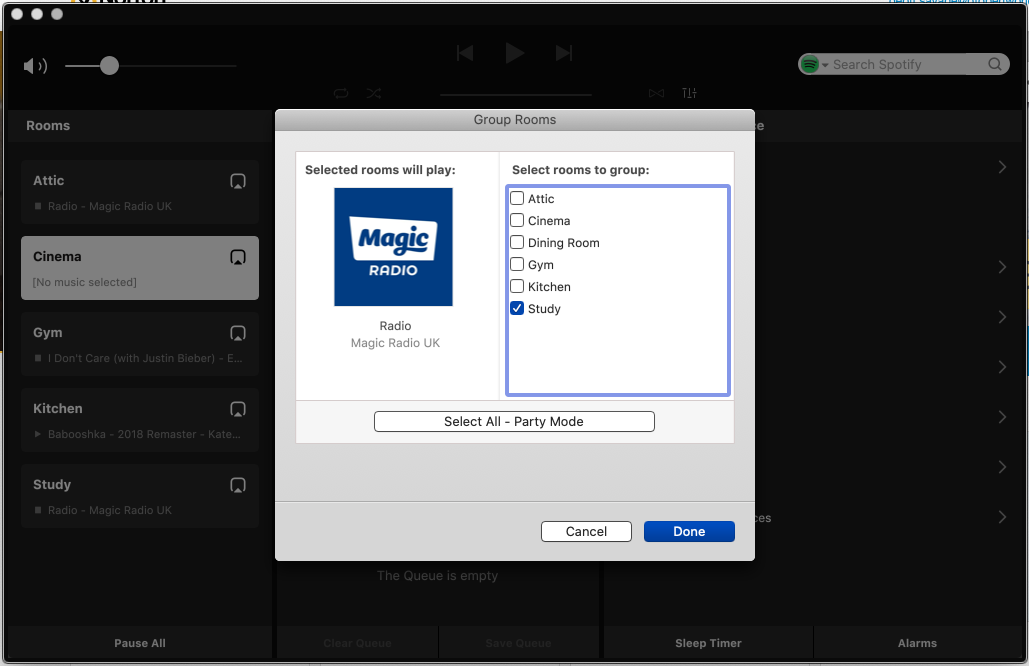Open group icon for Gym room
The width and height of the screenshot is (1029, 666).
tap(238, 333)
